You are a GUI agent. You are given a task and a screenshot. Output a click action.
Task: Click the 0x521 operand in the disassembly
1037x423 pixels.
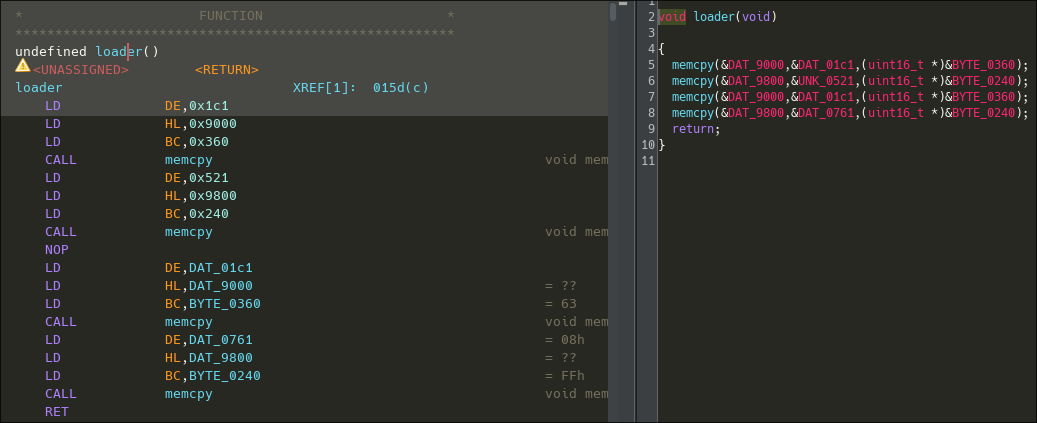pyautogui.click(x=208, y=178)
